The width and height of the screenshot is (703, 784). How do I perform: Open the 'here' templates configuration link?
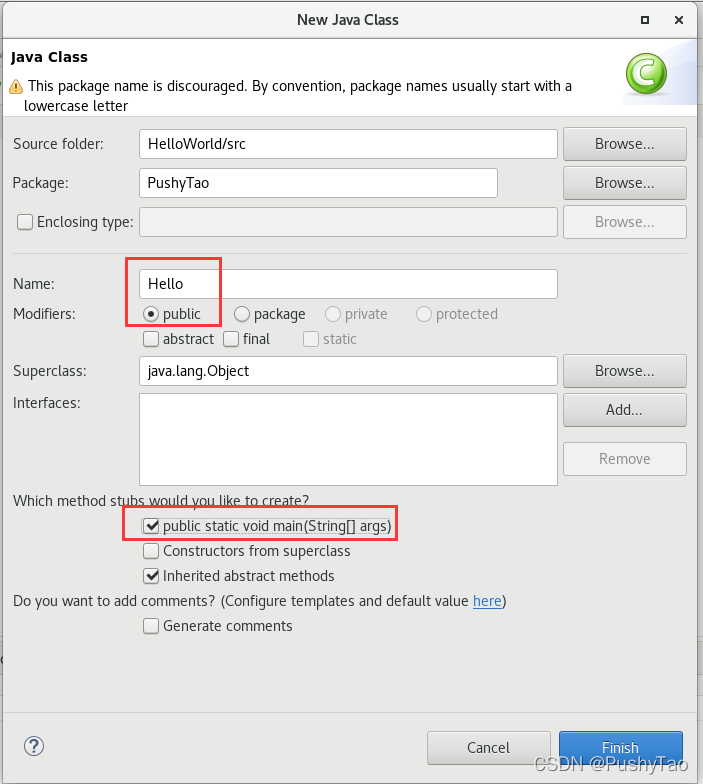point(487,601)
